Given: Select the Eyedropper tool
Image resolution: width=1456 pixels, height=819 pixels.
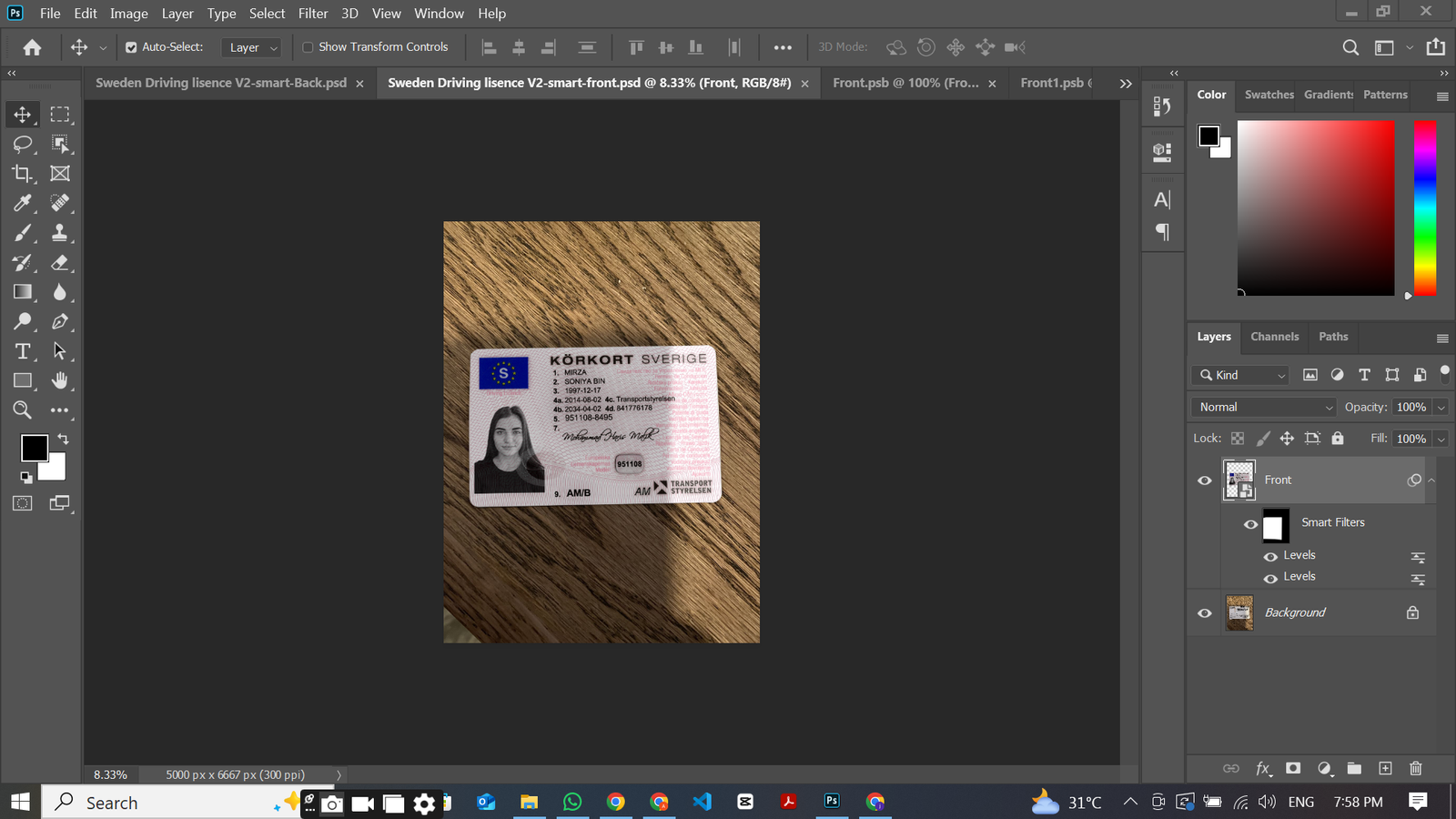Looking at the screenshot, I should 22,203.
